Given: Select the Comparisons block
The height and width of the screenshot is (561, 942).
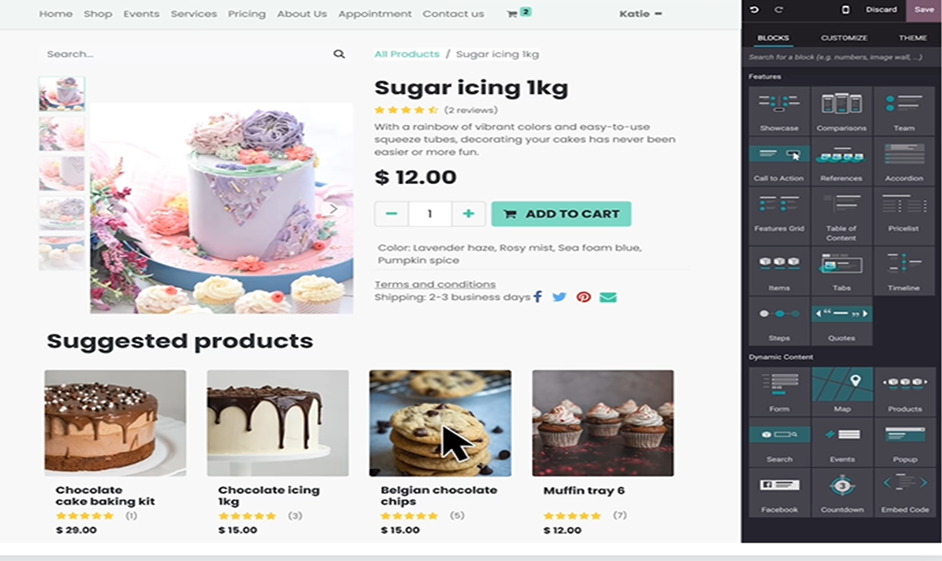Looking at the screenshot, I should [841, 111].
